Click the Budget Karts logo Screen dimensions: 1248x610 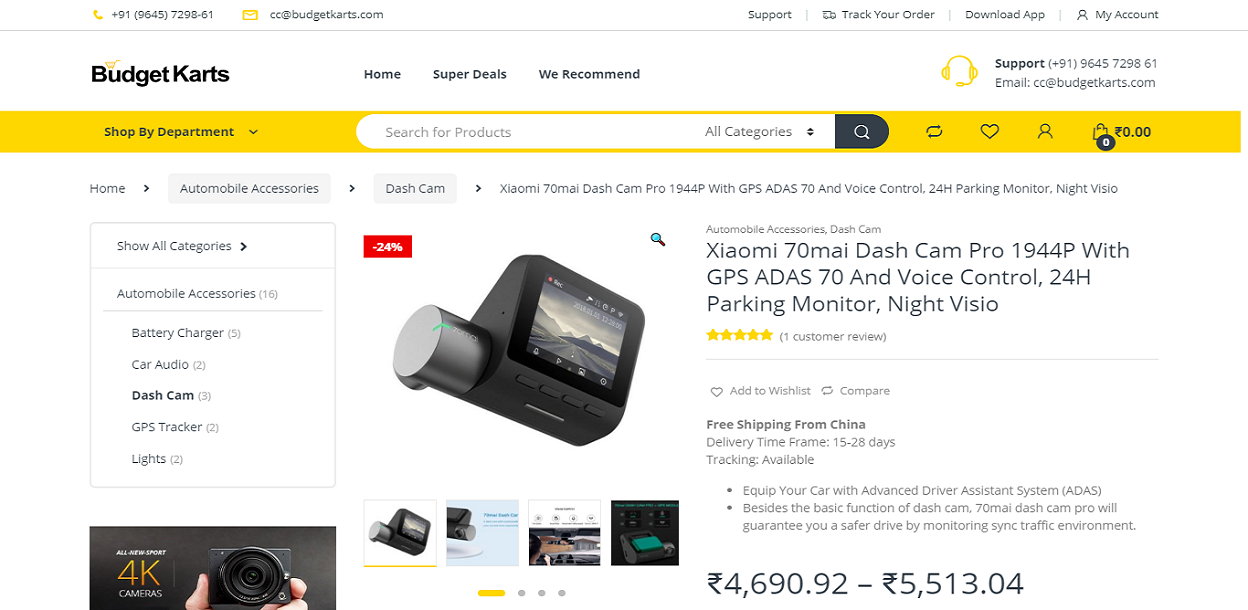click(160, 72)
